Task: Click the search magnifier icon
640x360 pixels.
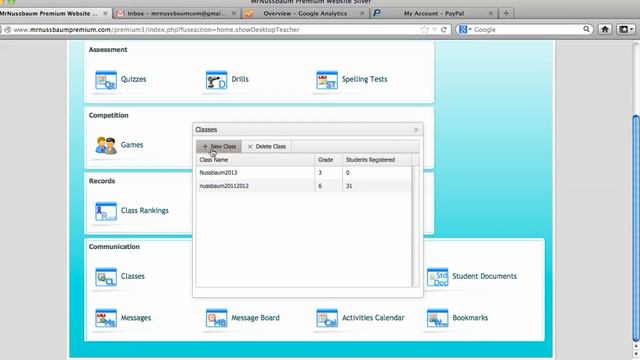Action: click(x=586, y=29)
